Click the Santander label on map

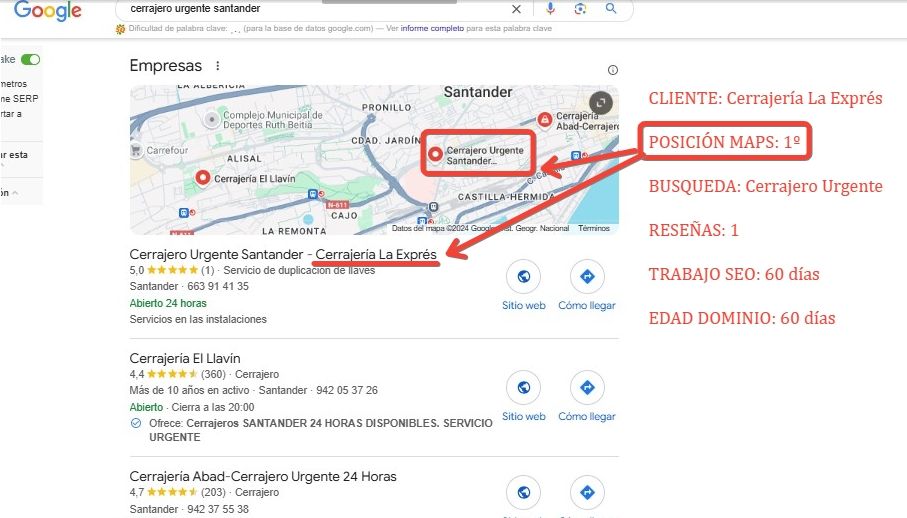pos(478,92)
